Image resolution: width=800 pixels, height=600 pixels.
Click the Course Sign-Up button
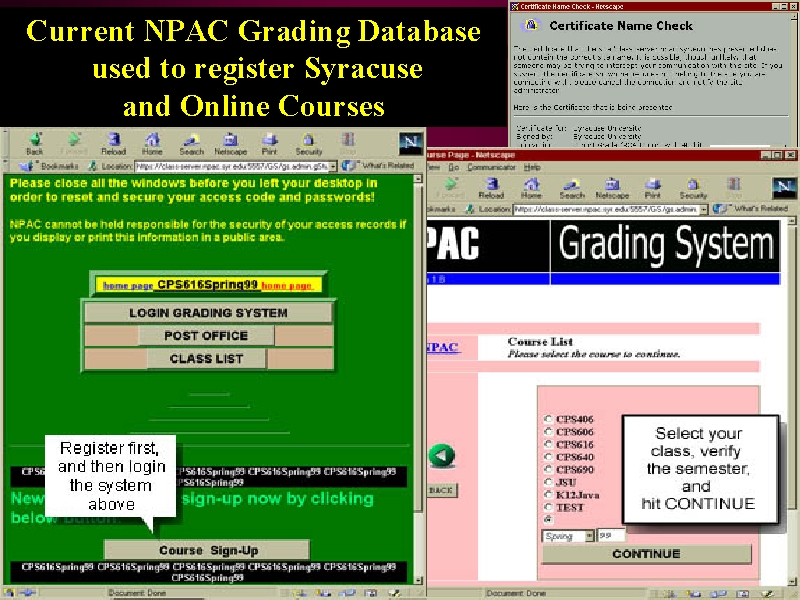(x=207, y=550)
